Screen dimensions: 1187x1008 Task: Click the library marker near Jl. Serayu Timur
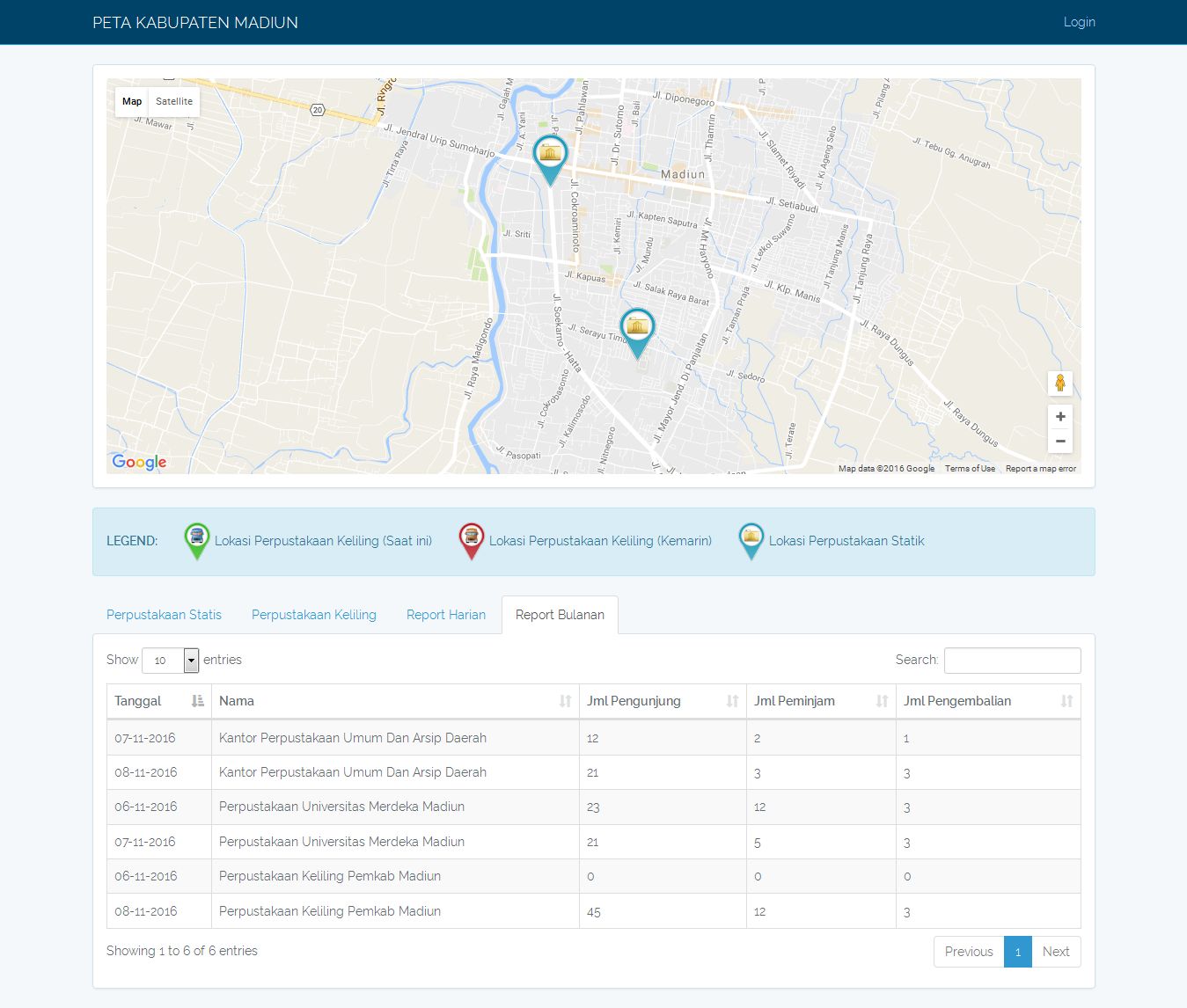(x=637, y=332)
